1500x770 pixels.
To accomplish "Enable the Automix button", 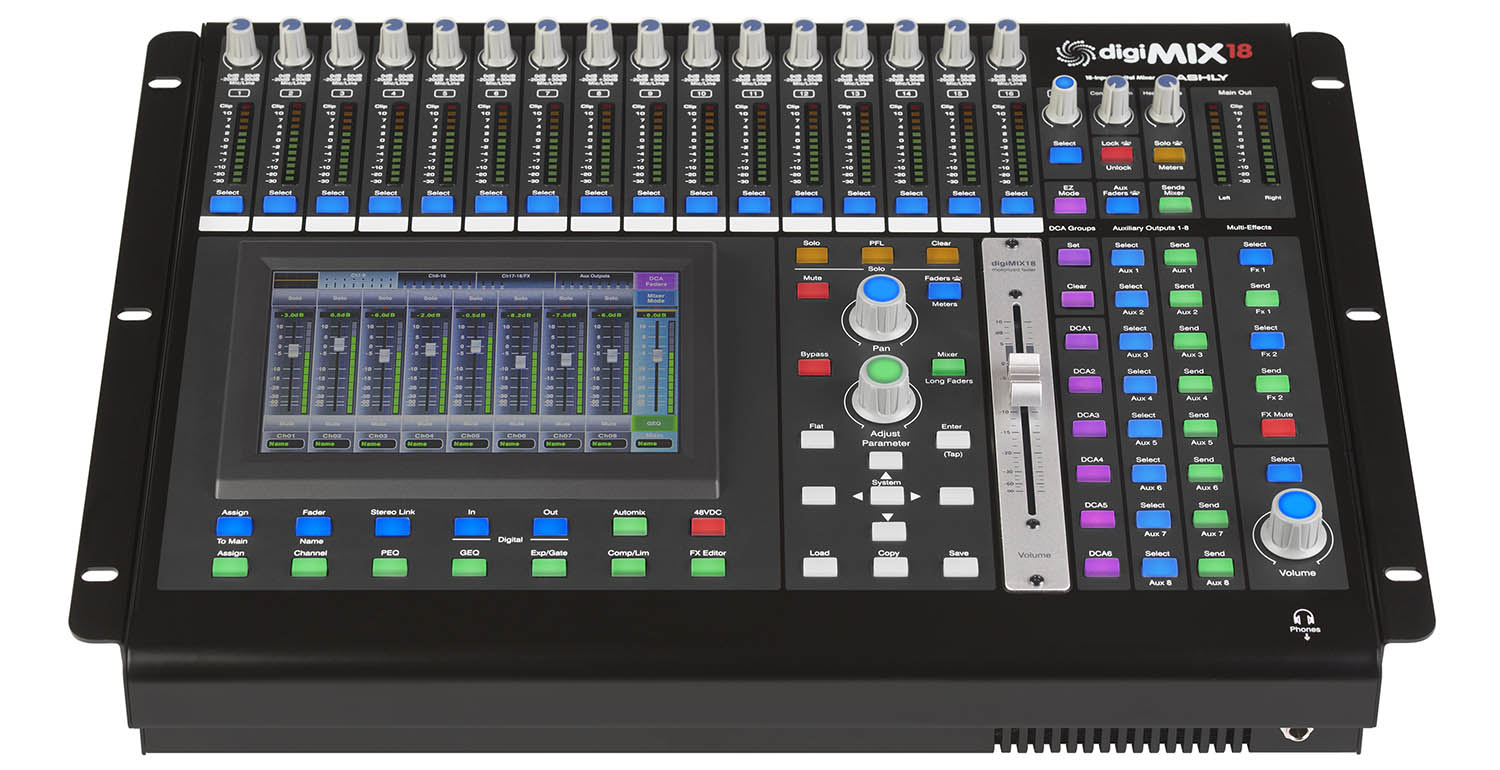I will (x=629, y=526).
